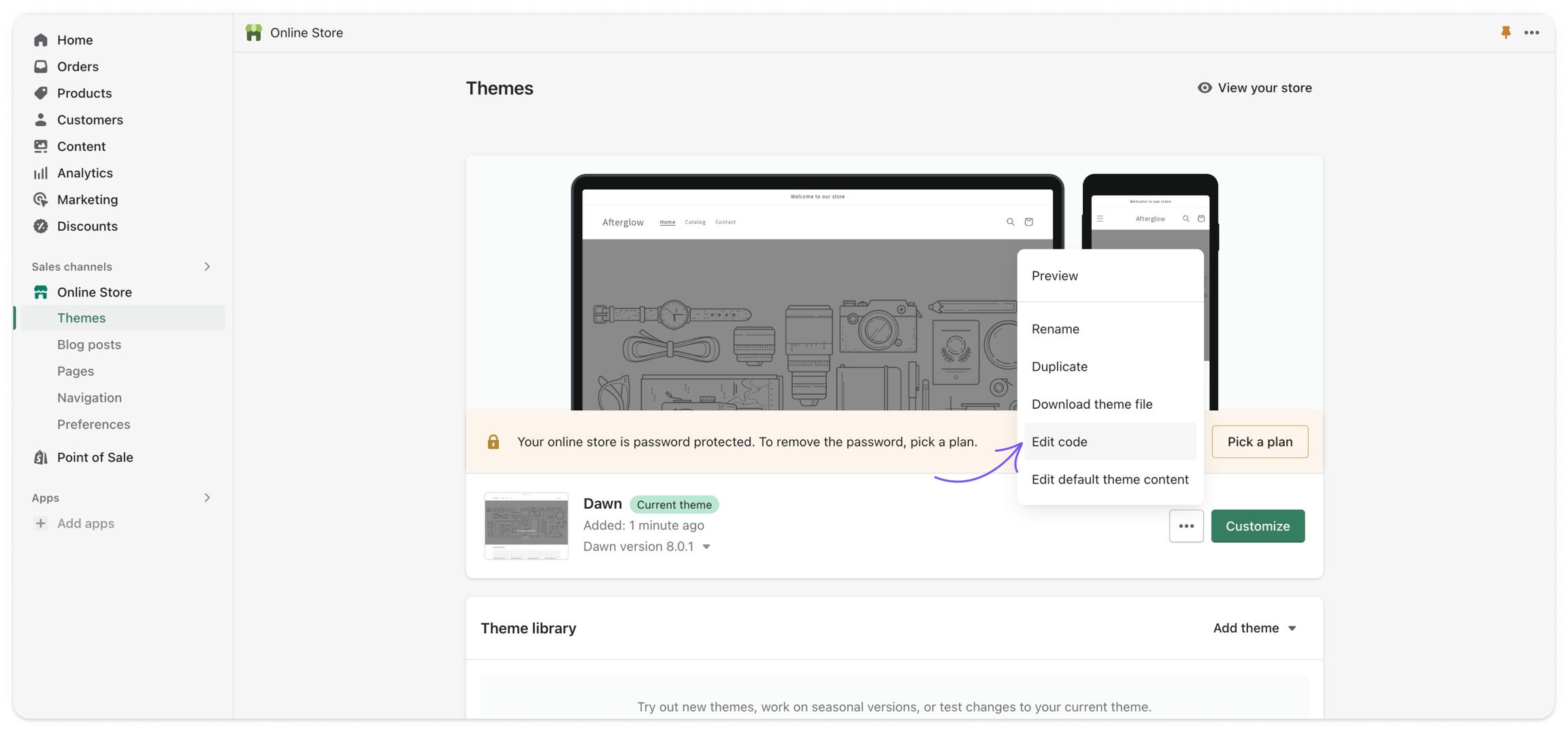
Task: Select Rename from the theme menu
Action: [1110, 329]
